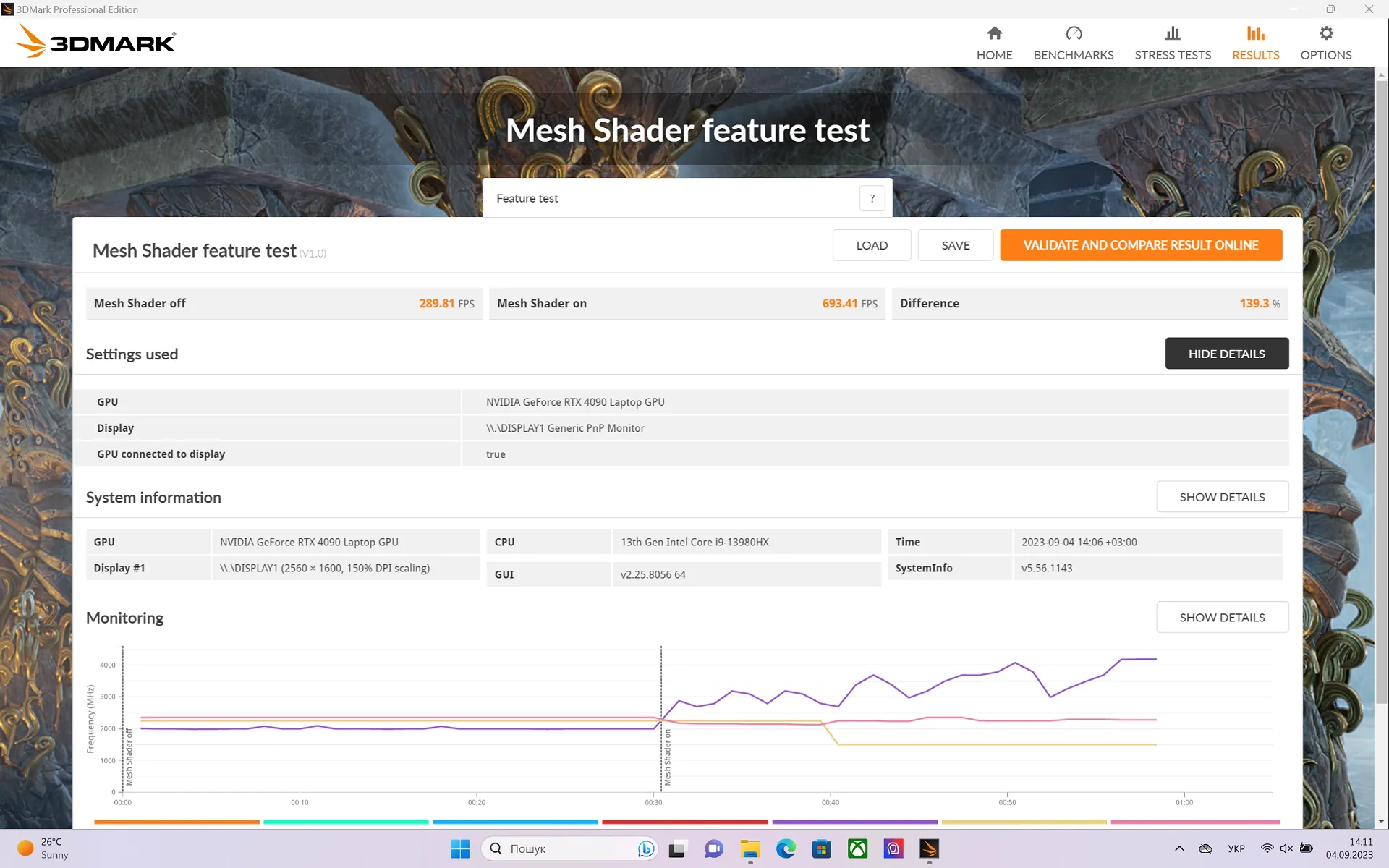Open Bing chat icon in search box
The height and width of the screenshot is (868, 1389).
coord(646,848)
